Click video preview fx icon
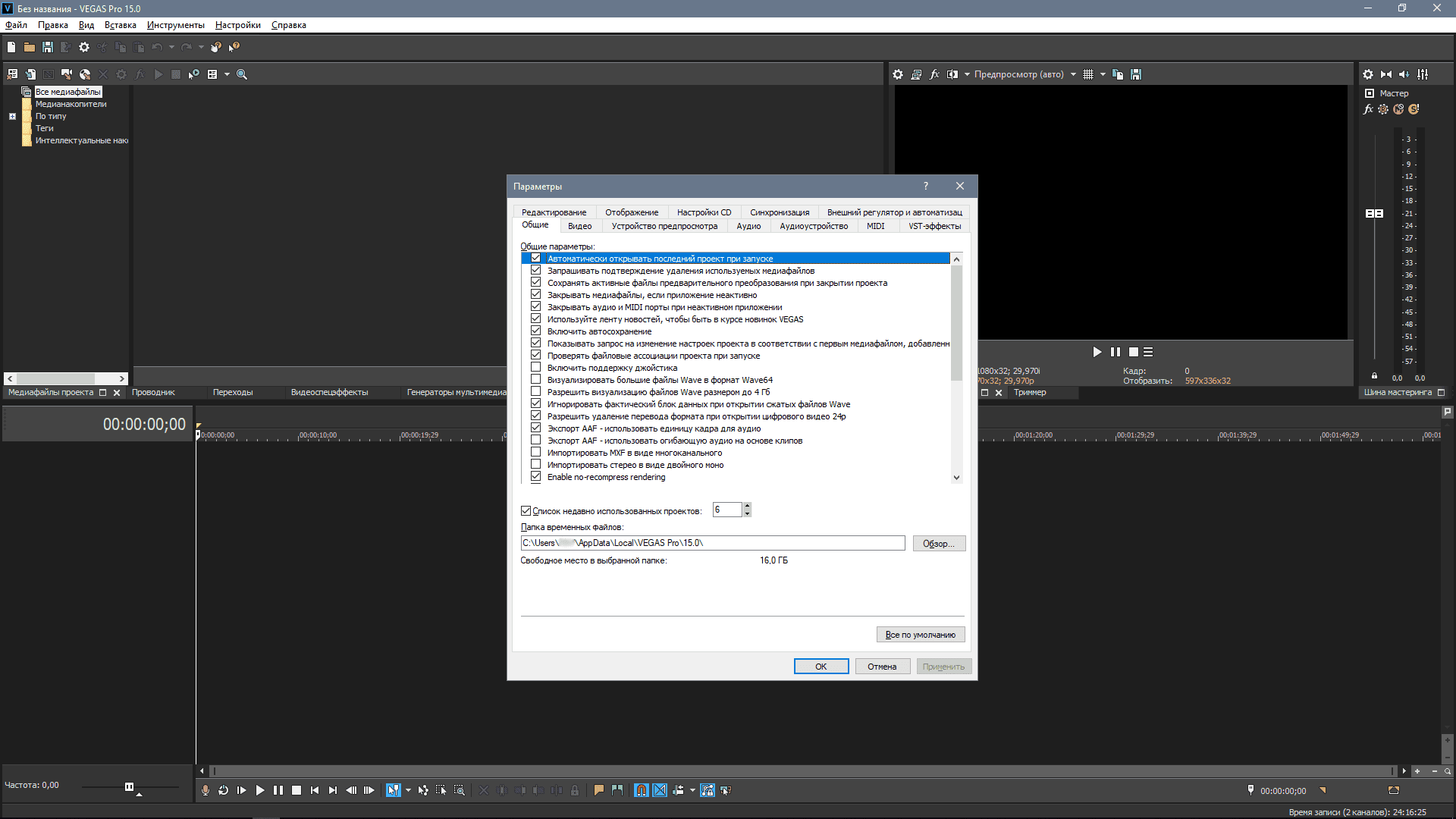The height and width of the screenshot is (819, 1456). pos(934,74)
